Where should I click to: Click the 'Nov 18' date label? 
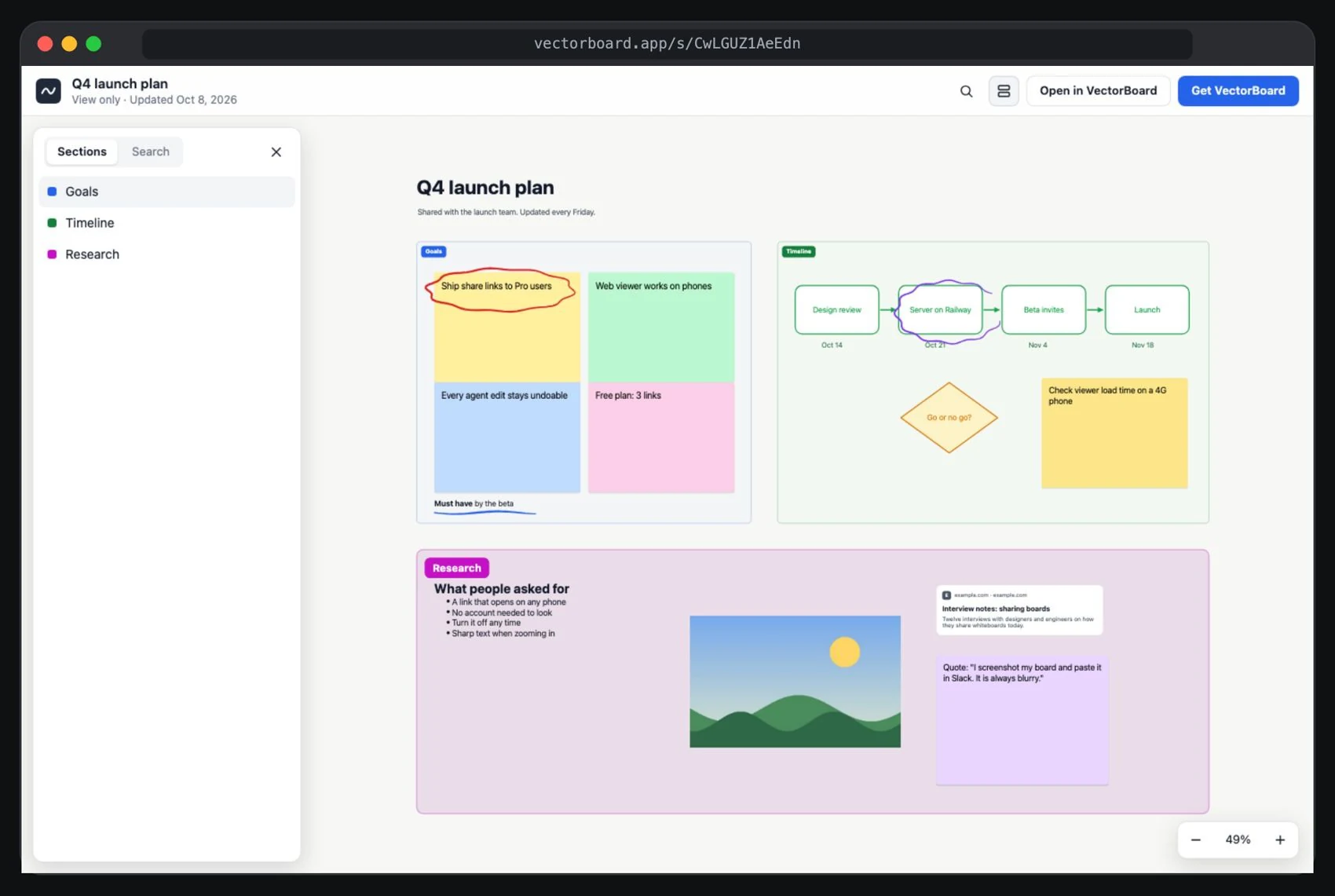pos(1143,346)
